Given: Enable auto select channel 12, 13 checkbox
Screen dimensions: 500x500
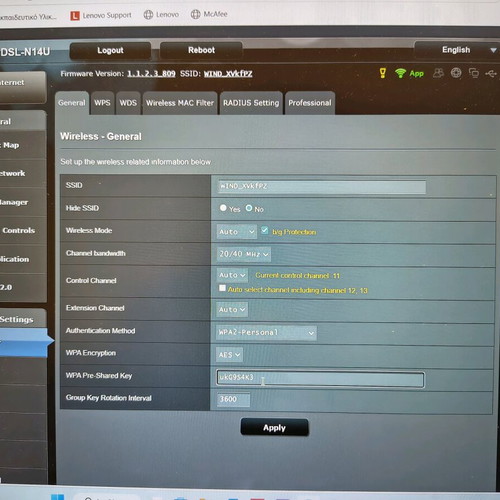Looking at the screenshot, I should point(222,288).
